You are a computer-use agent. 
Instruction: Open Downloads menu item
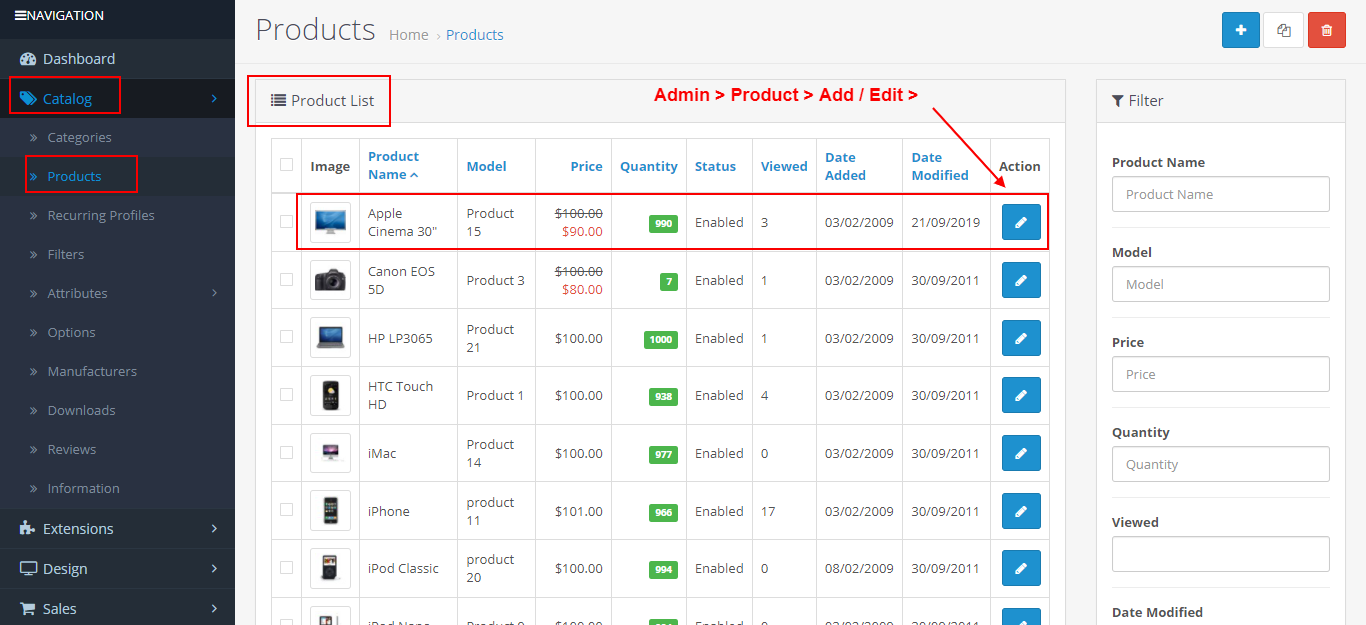click(x=81, y=410)
